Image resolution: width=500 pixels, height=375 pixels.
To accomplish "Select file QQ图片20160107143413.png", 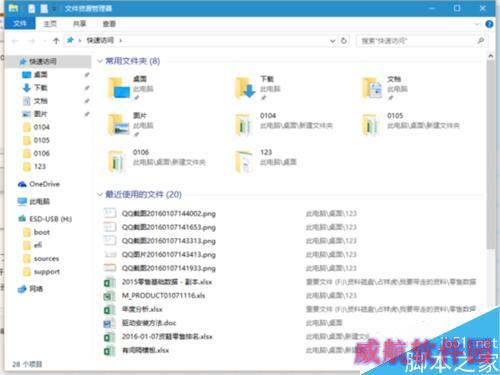I will tap(169, 254).
